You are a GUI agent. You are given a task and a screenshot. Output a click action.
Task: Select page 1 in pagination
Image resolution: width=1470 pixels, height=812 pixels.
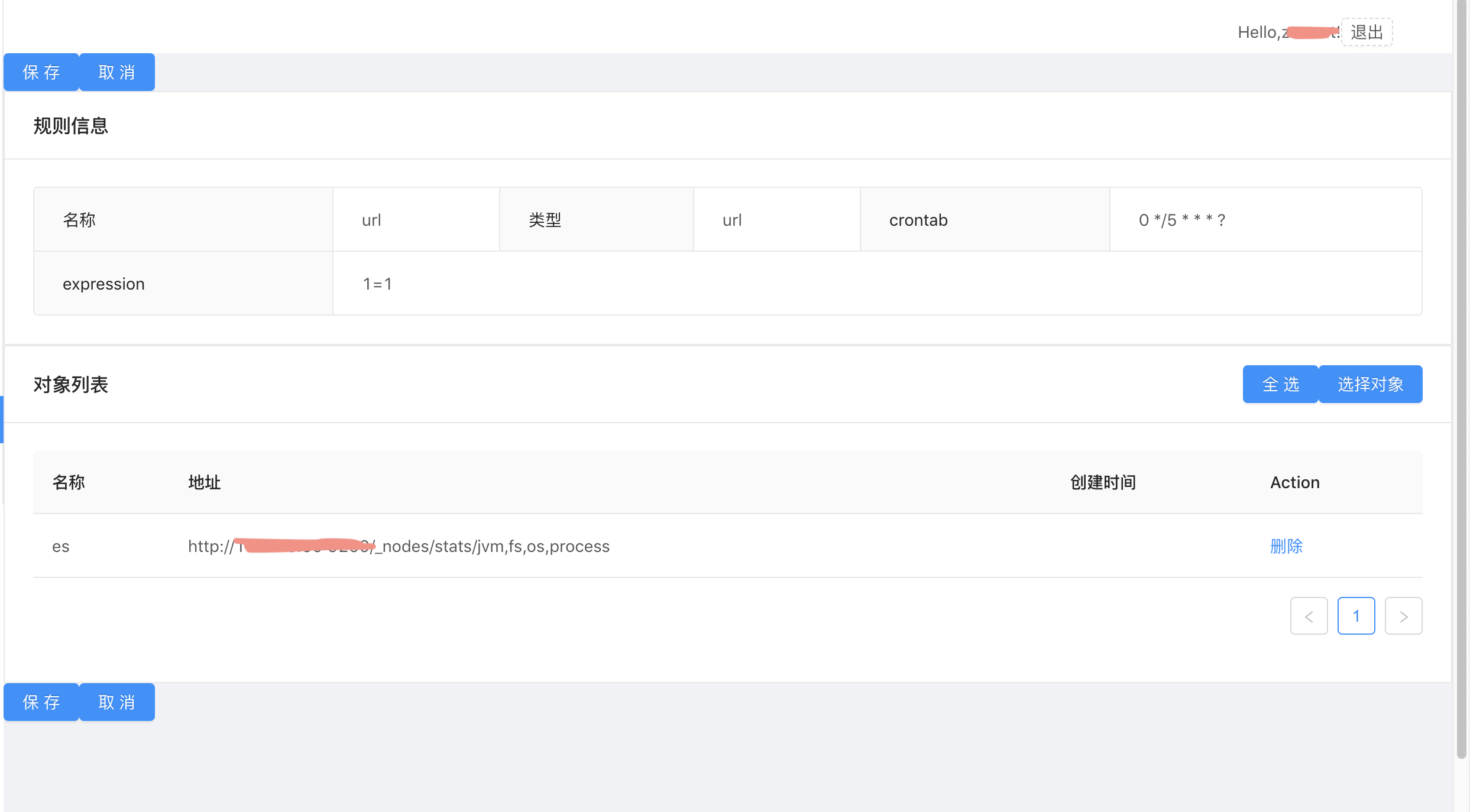point(1356,616)
